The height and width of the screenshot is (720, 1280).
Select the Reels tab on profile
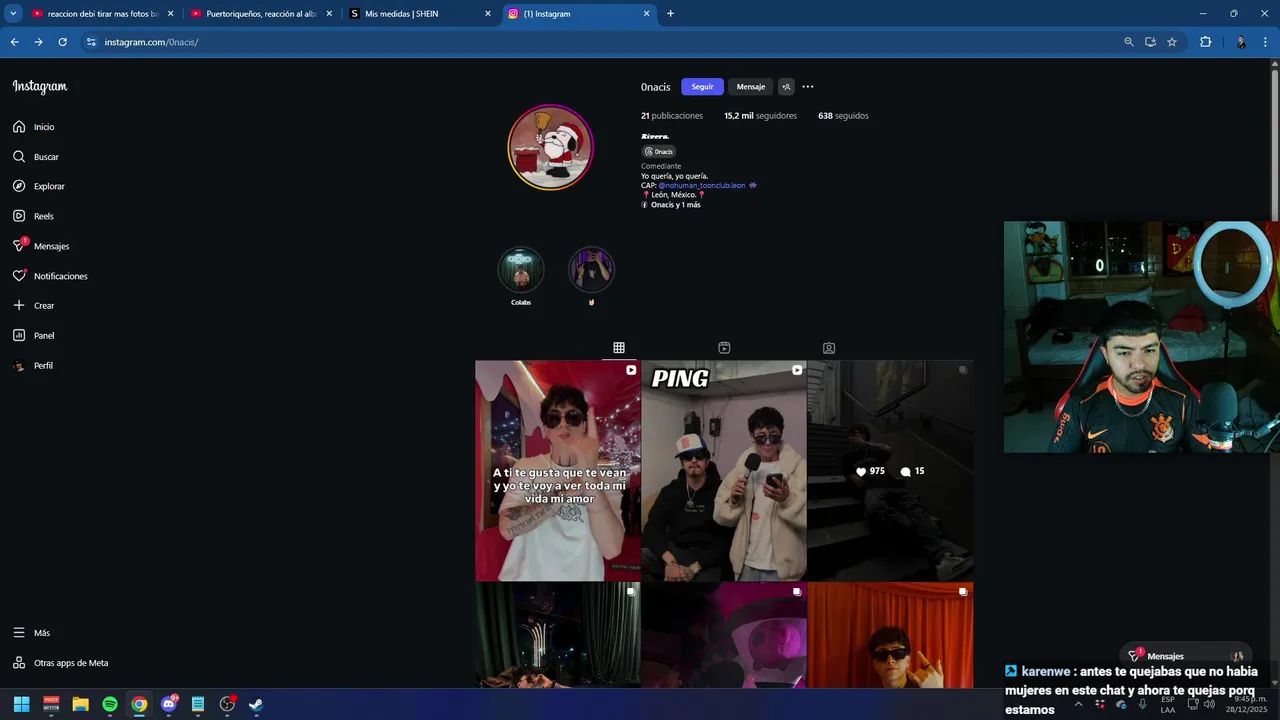(724, 348)
